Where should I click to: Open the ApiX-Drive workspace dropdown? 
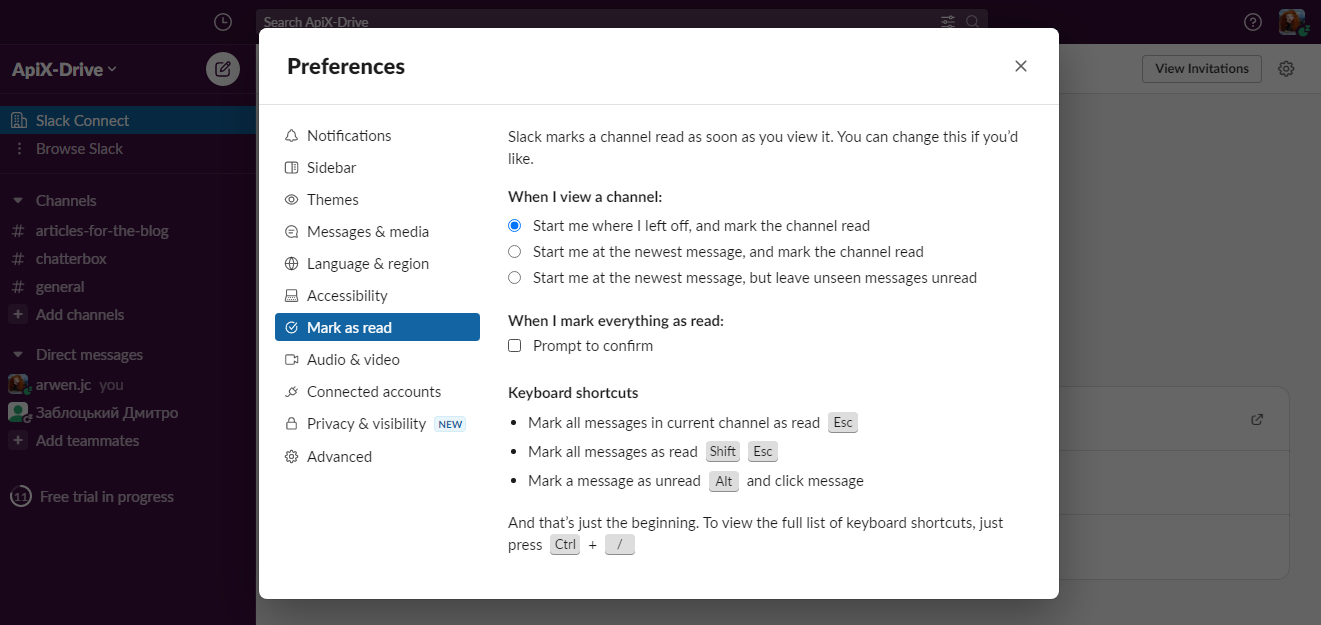tap(64, 69)
